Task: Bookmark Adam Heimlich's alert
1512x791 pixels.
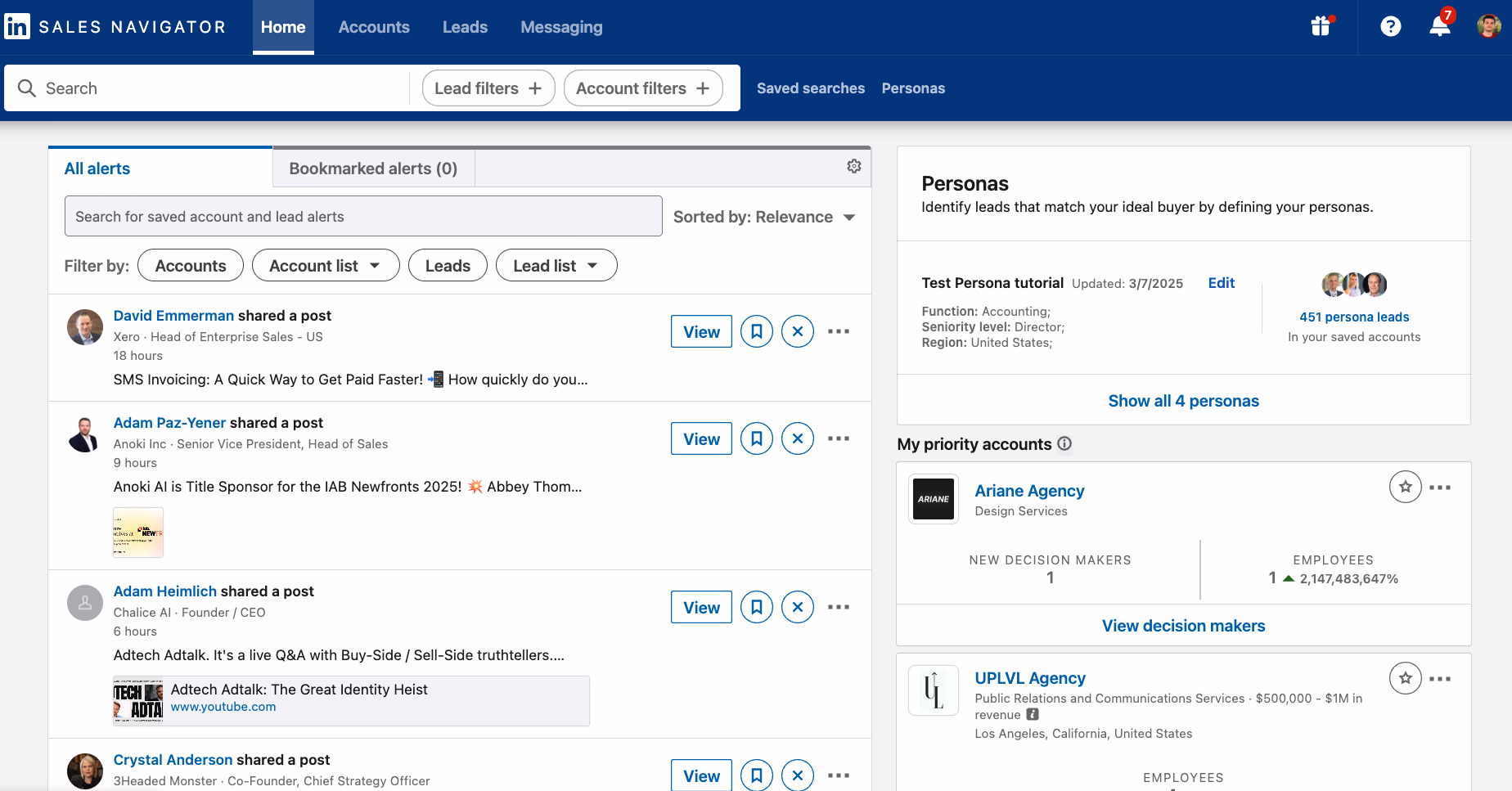Action: [757, 607]
